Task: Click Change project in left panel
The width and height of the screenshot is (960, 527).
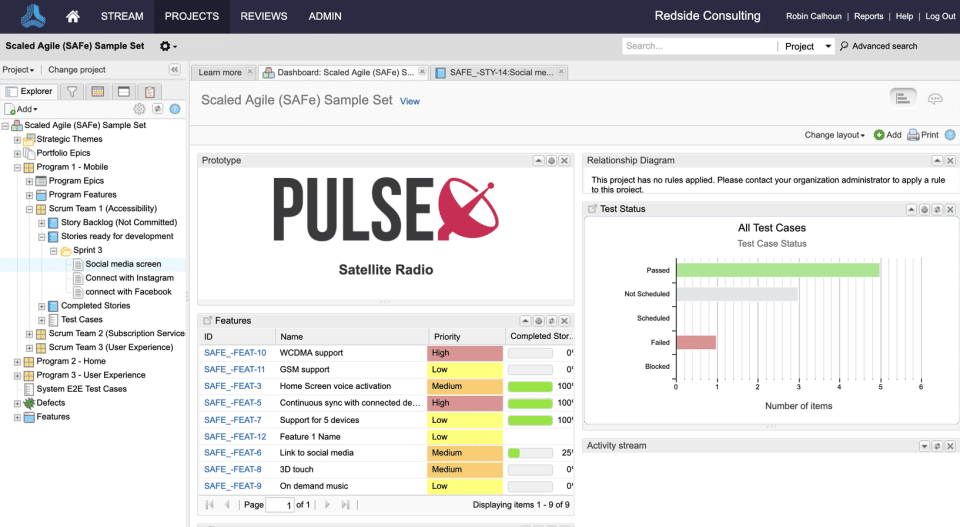Action: pos(77,70)
